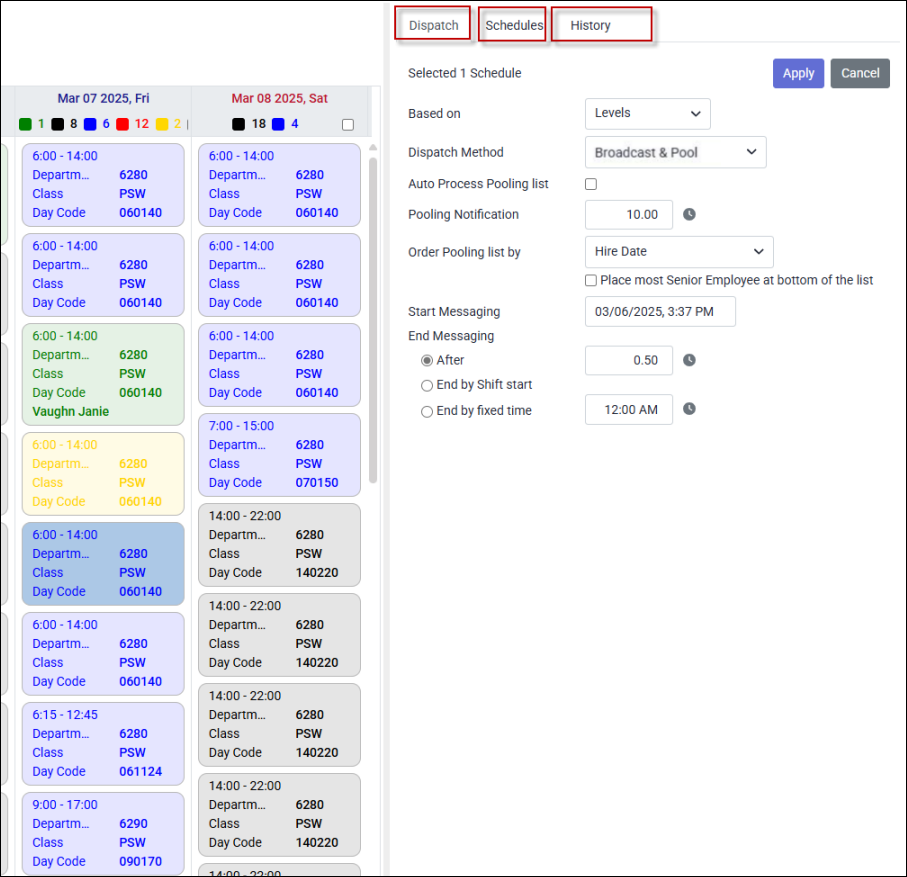Click the Mar 07 2025, Fri column header

(103, 98)
